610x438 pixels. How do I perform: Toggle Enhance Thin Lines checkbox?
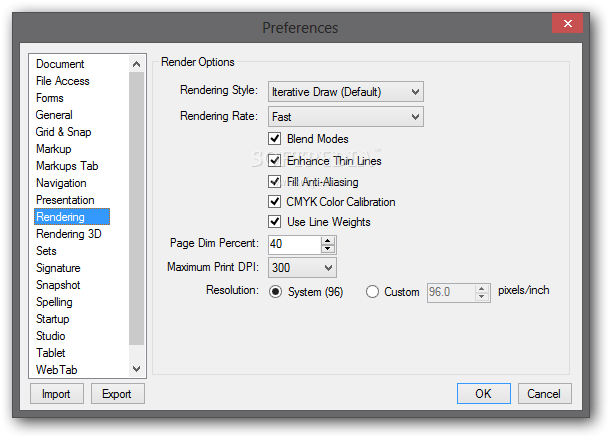[x=275, y=160]
